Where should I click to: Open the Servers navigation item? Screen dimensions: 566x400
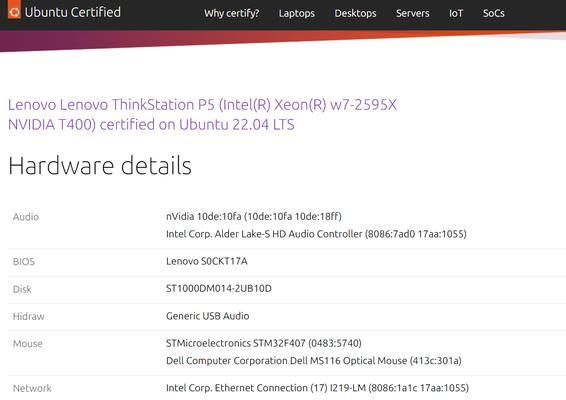tap(413, 13)
